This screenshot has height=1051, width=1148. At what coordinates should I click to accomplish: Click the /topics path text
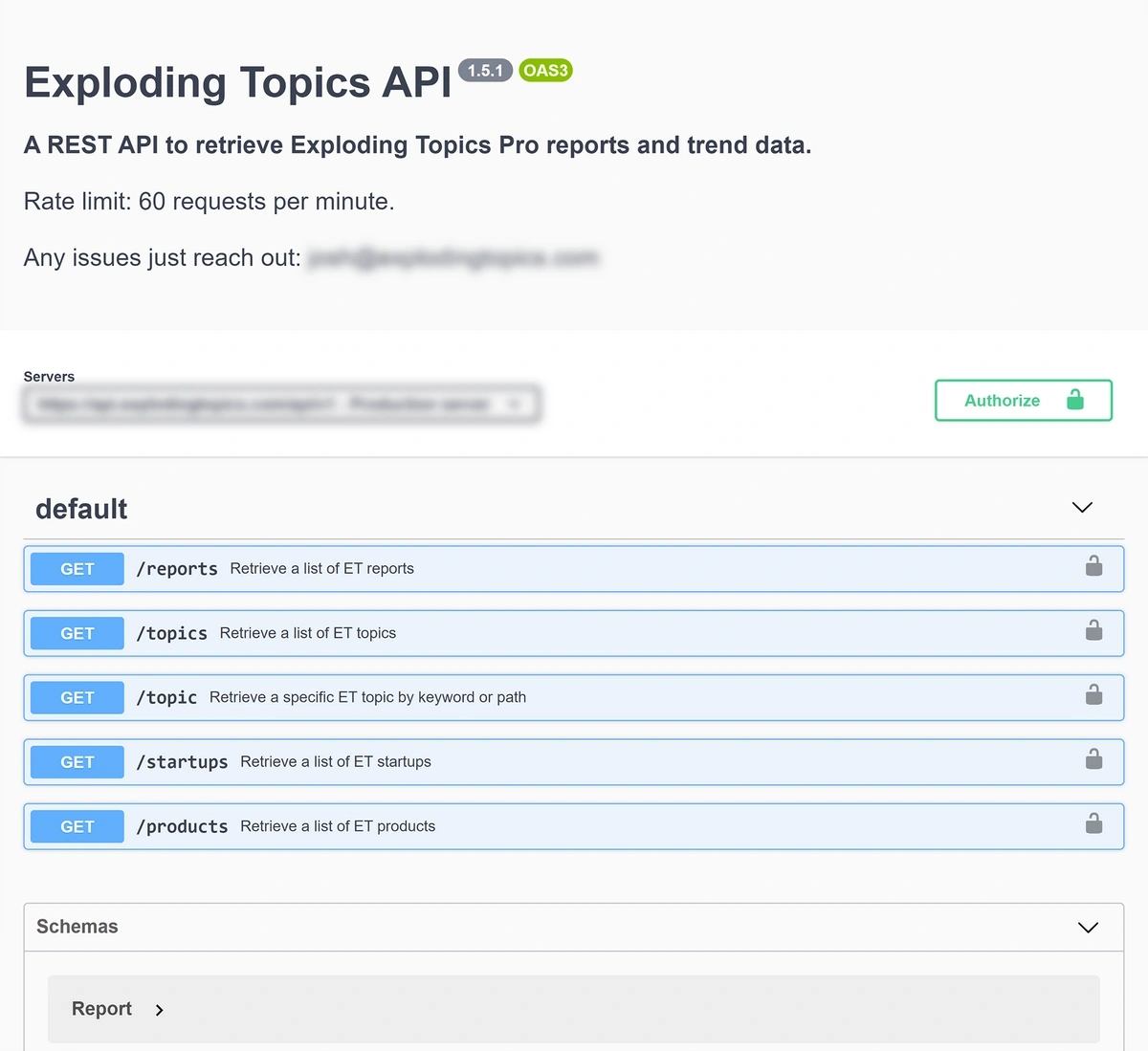point(172,633)
